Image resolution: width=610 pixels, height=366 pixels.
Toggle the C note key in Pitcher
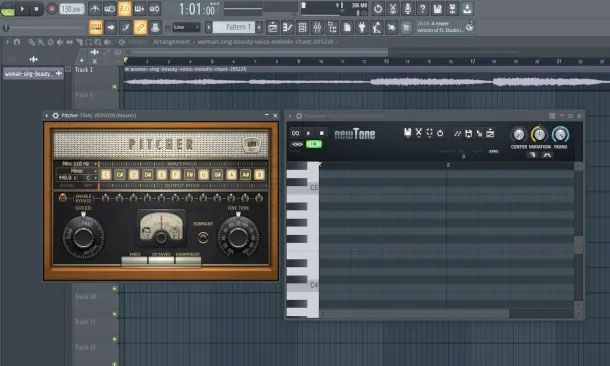click(x=106, y=175)
